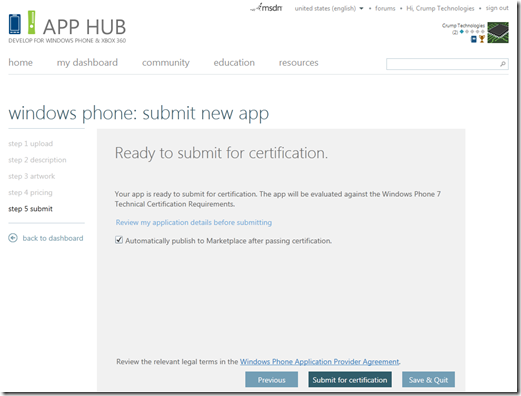Click the App Hub phone logo icon
This screenshot has height=396, width=521.
(15, 24)
